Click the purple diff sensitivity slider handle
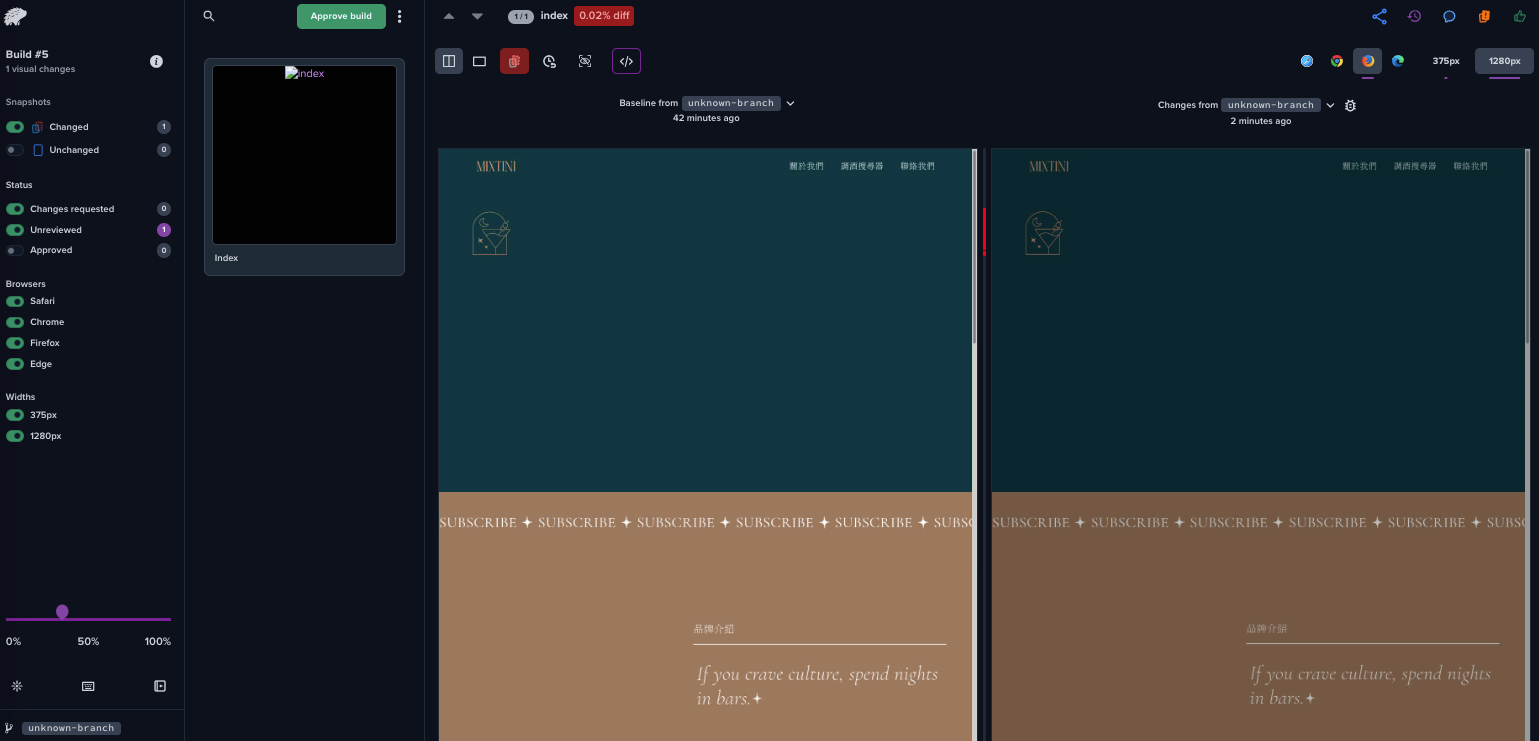Image resolution: width=1539 pixels, height=741 pixels. coord(62,612)
